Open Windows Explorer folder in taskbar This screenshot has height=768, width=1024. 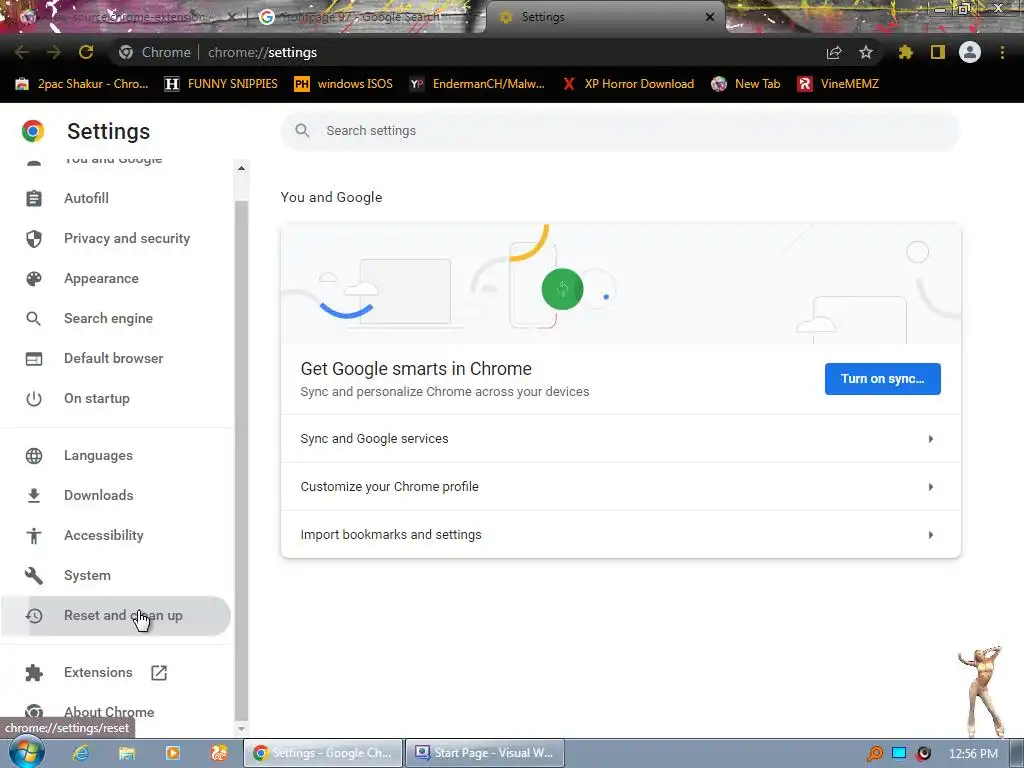click(127, 753)
